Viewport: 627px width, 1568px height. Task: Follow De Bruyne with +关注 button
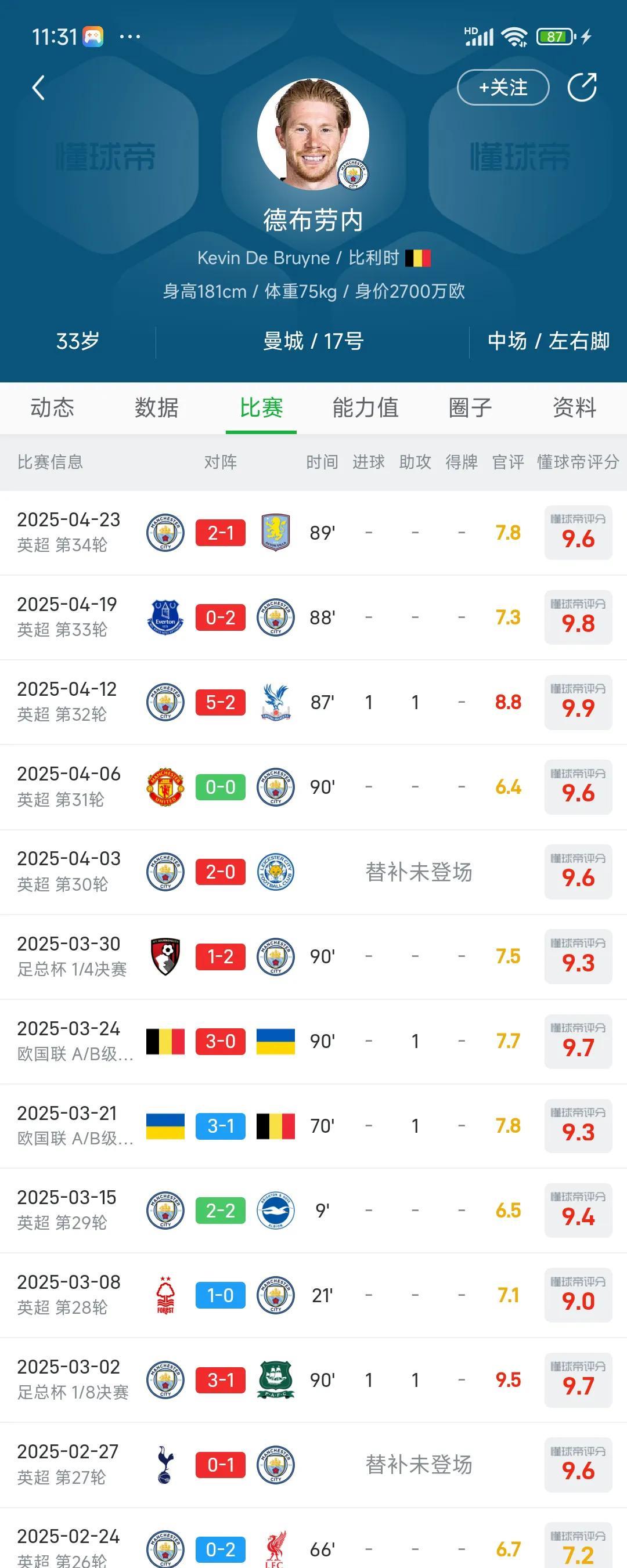(503, 88)
